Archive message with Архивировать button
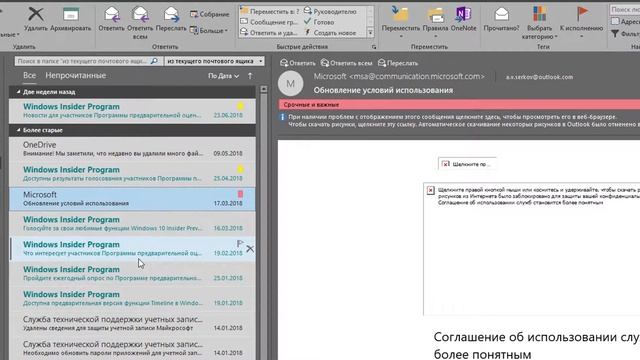 pos(70,19)
